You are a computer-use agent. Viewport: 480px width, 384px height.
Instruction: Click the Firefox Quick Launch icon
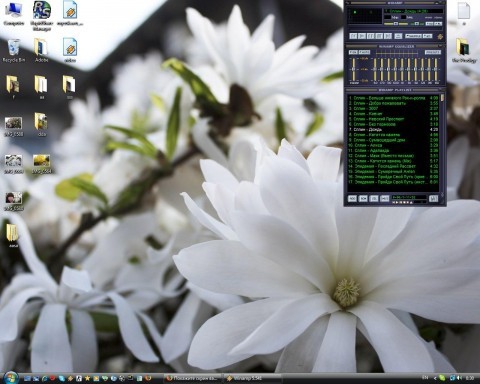pos(148,378)
